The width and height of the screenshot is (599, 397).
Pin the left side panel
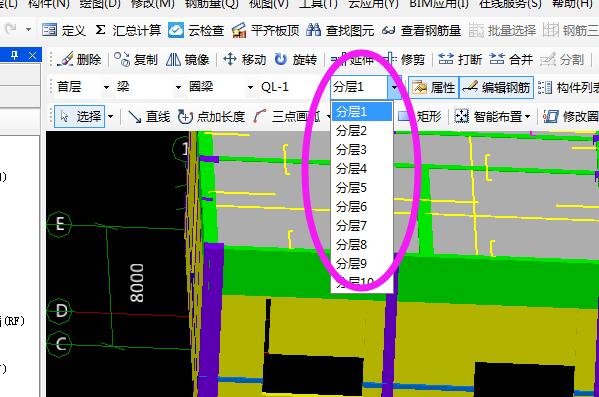tap(15, 56)
